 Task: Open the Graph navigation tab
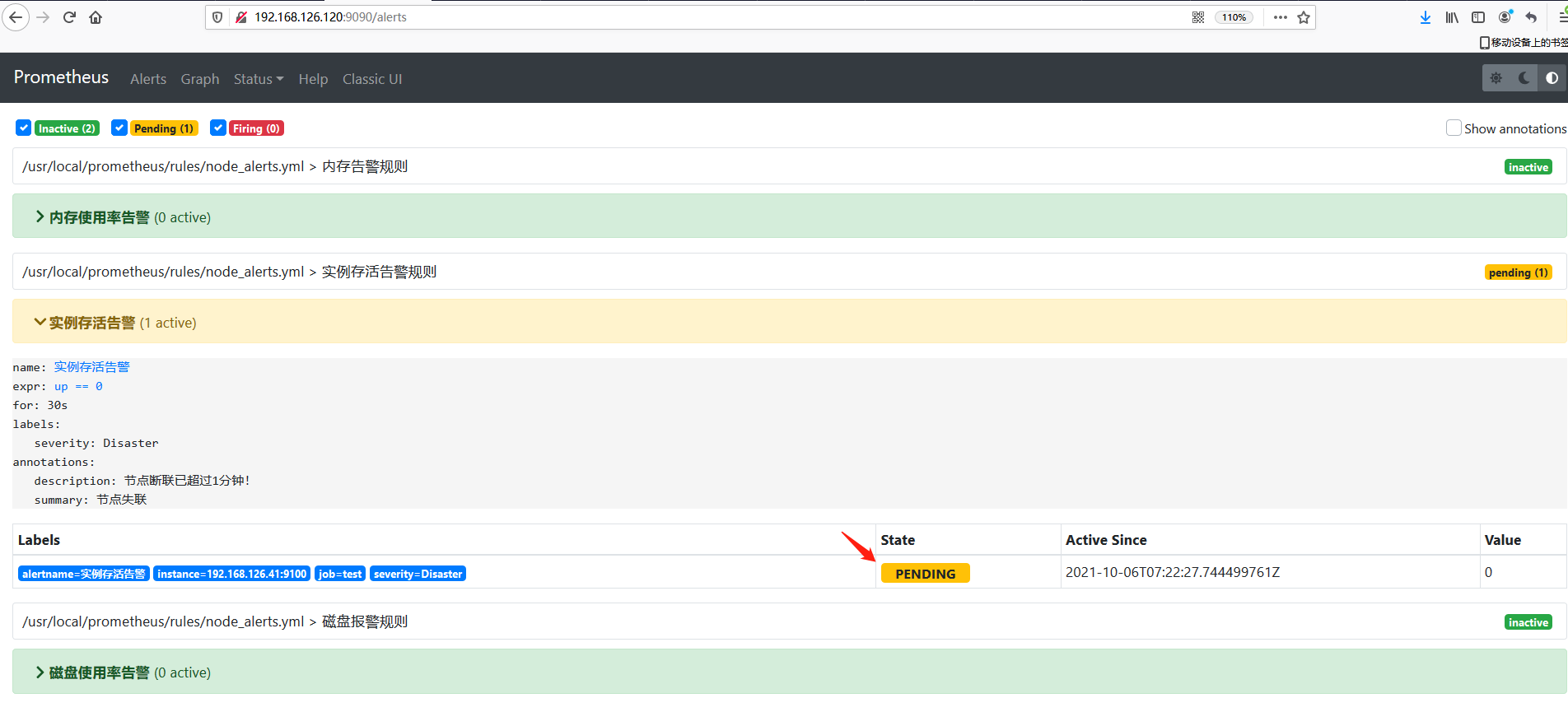click(x=200, y=79)
